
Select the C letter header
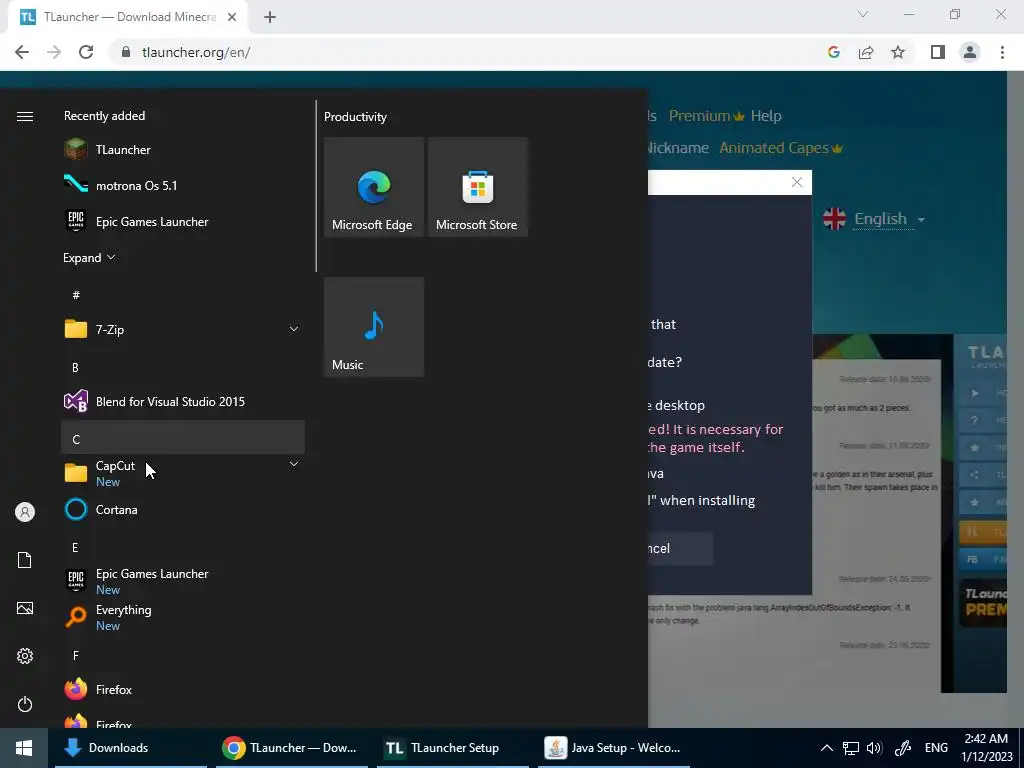[183, 438]
